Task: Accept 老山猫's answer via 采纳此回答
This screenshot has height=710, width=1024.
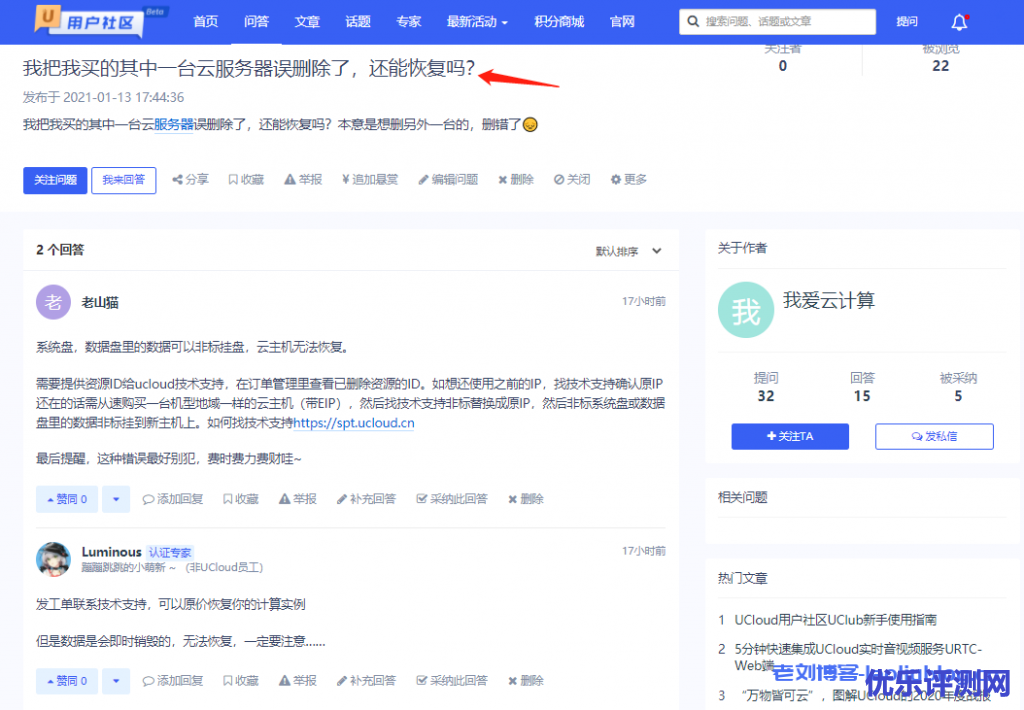Action: click(452, 499)
